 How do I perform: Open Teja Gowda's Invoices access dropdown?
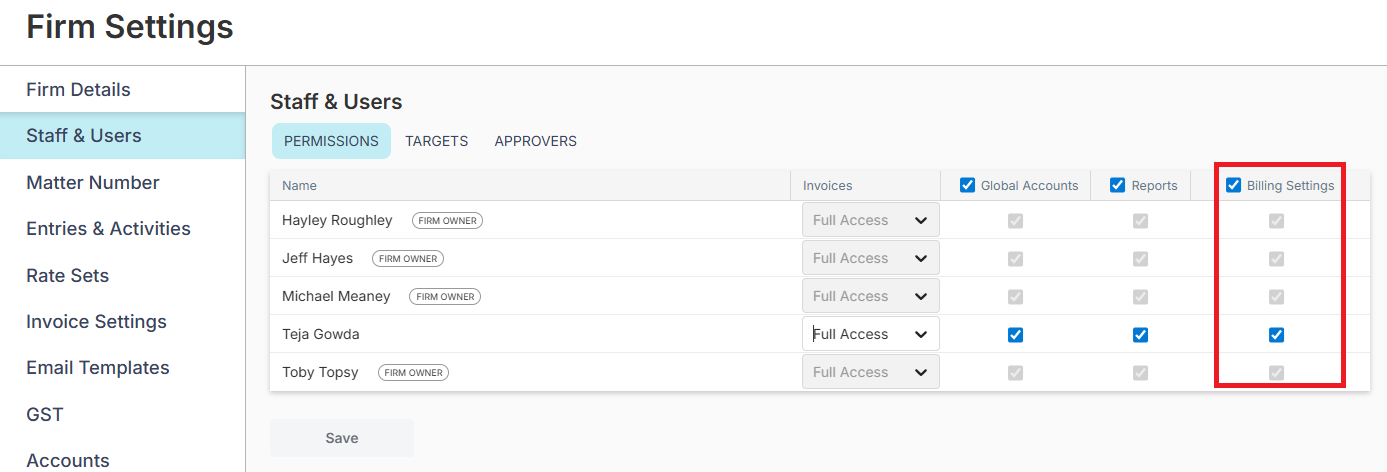[870, 334]
